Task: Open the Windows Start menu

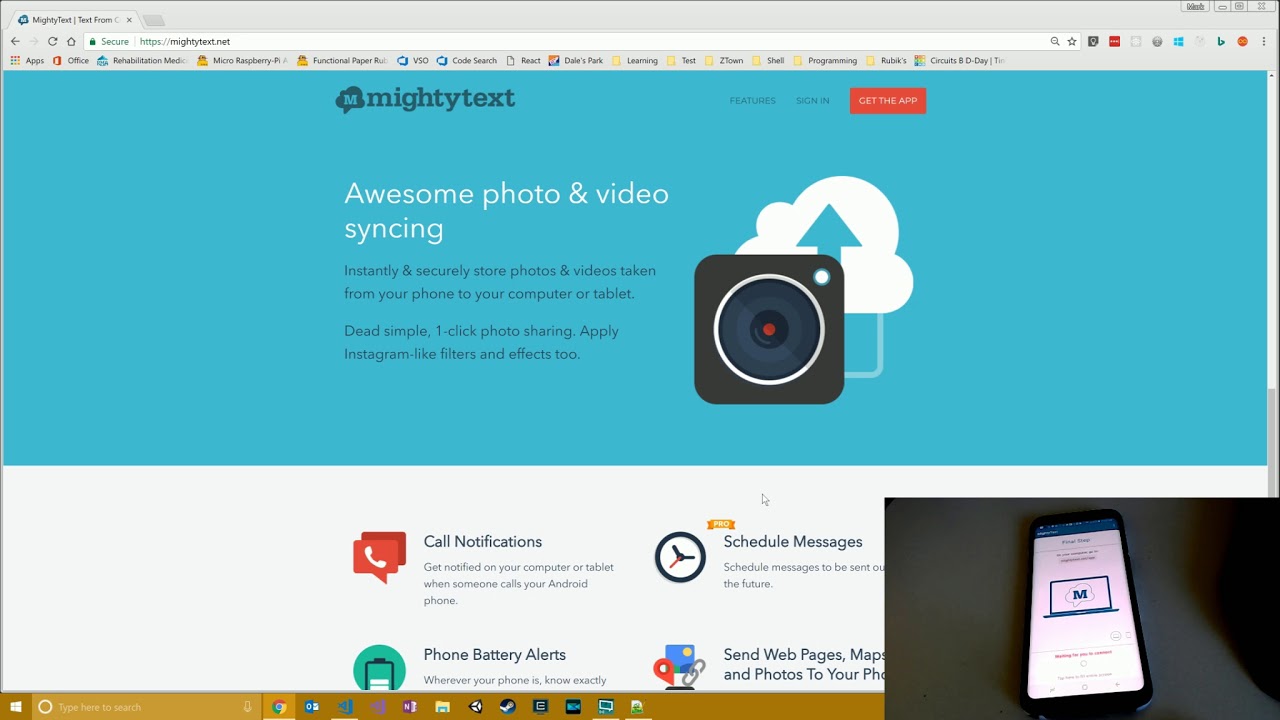Action: click(16, 707)
